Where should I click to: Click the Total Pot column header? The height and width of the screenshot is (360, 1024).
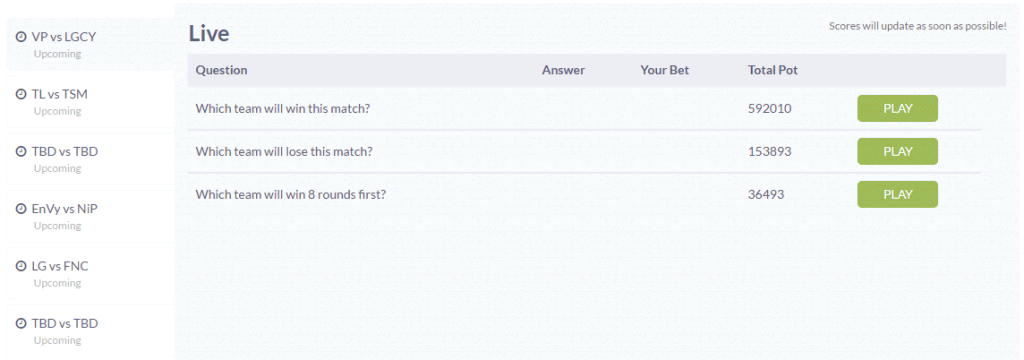coord(773,70)
